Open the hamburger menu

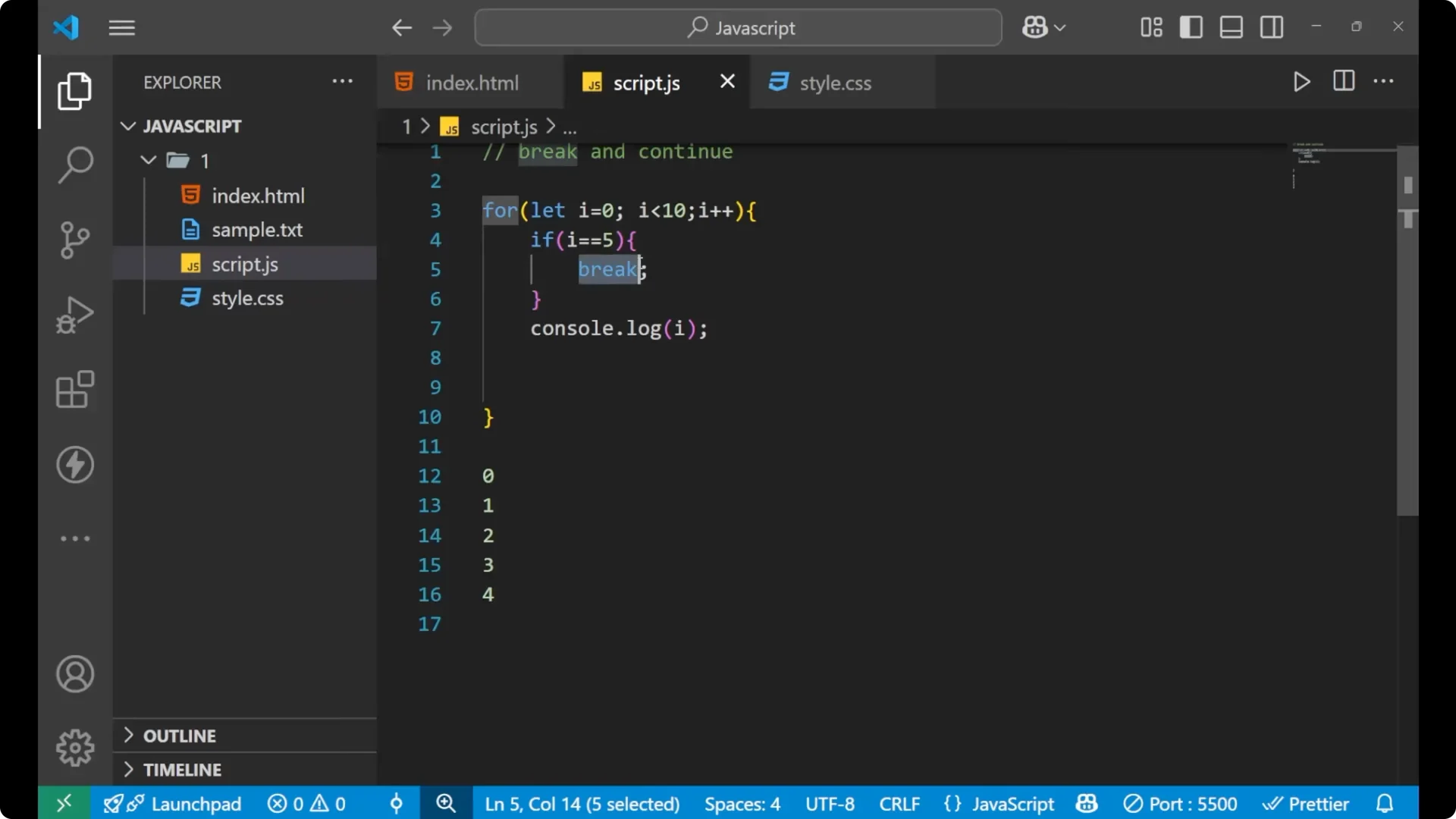coord(121,27)
